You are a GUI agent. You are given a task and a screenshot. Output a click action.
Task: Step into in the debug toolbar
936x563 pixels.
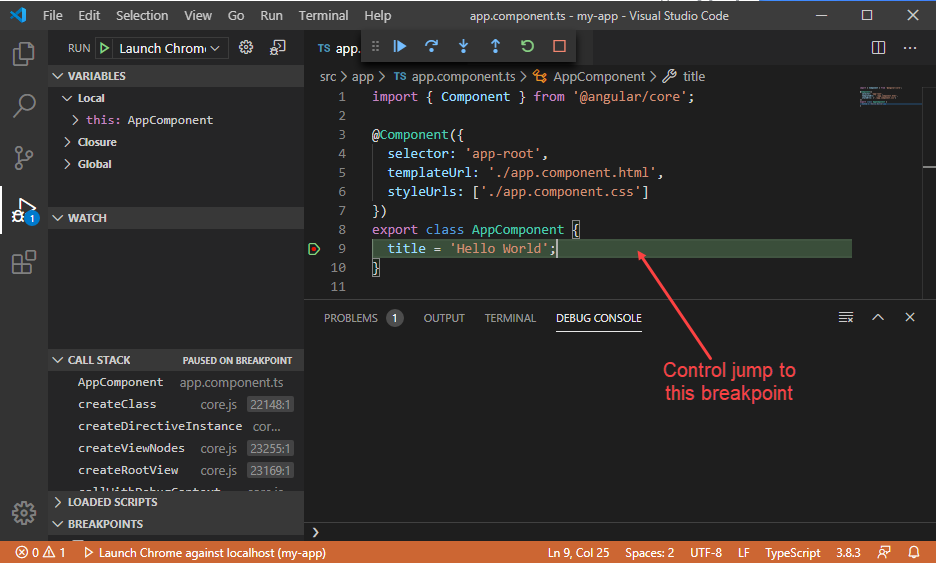click(463, 46)
